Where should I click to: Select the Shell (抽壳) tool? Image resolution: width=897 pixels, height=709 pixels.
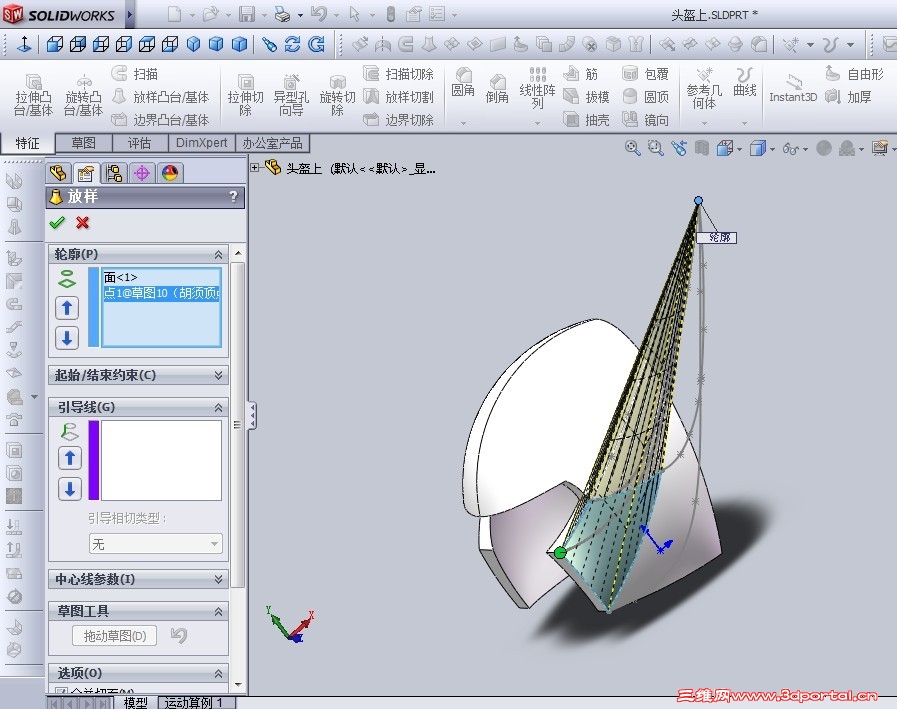pos(586,120)
